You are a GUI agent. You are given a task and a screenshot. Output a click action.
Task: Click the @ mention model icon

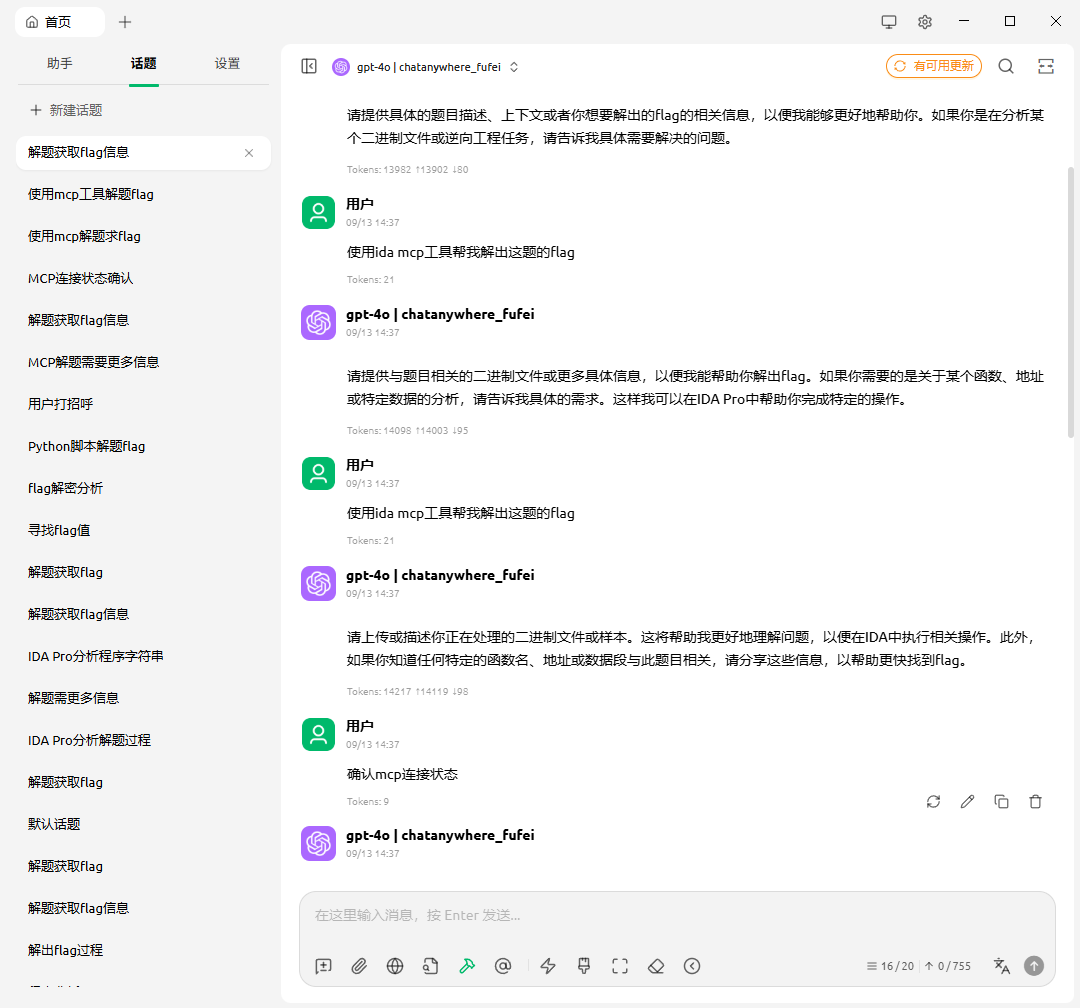[503, 966]
